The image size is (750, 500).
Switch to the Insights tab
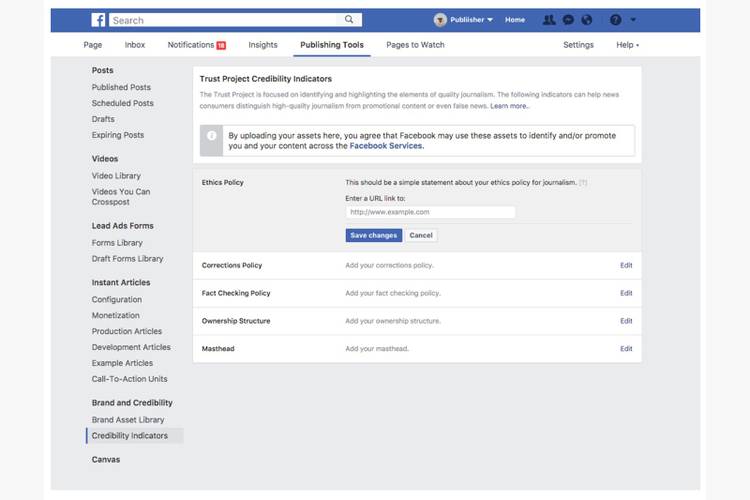coord(263,45)
